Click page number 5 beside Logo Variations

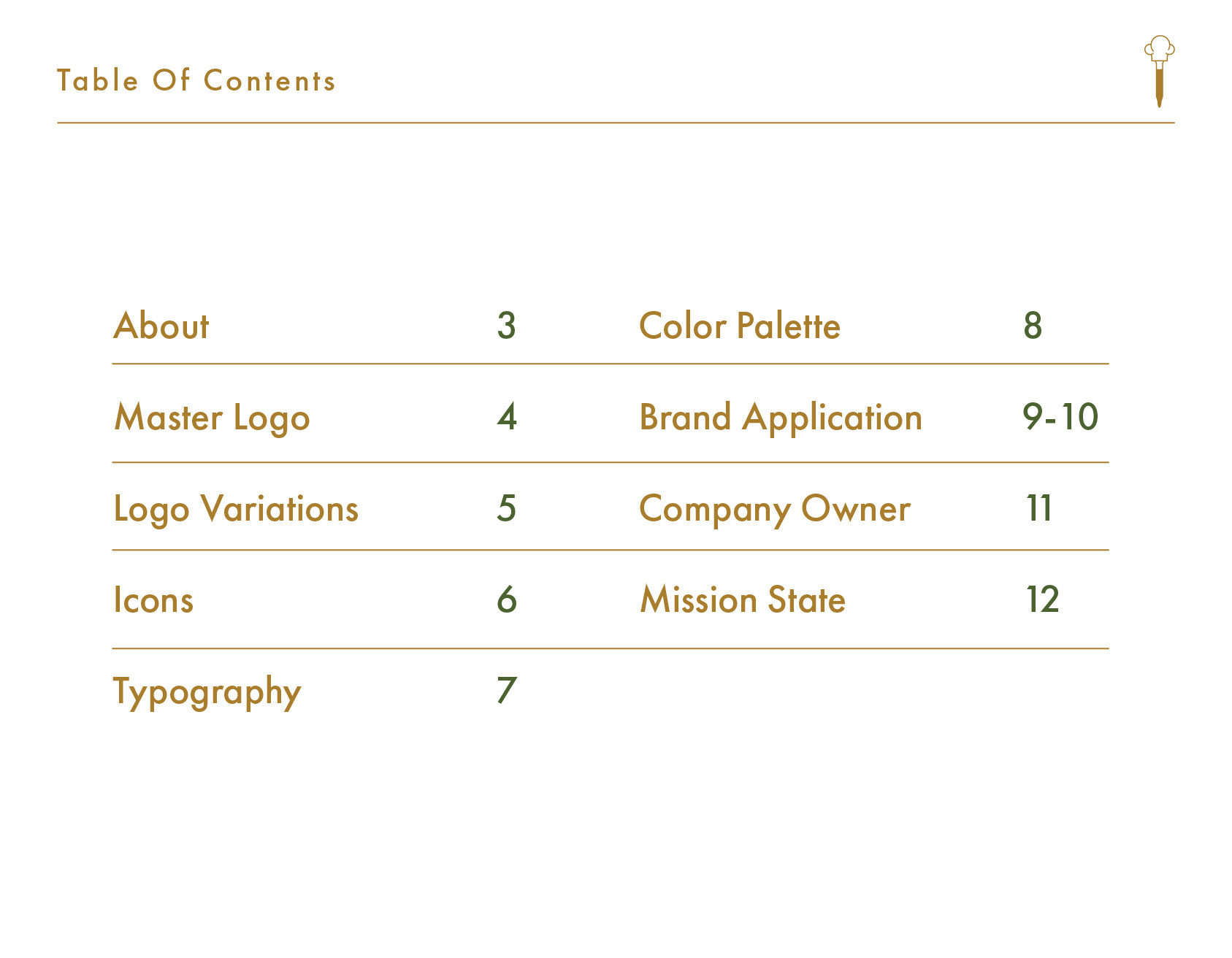coord(507,508)
